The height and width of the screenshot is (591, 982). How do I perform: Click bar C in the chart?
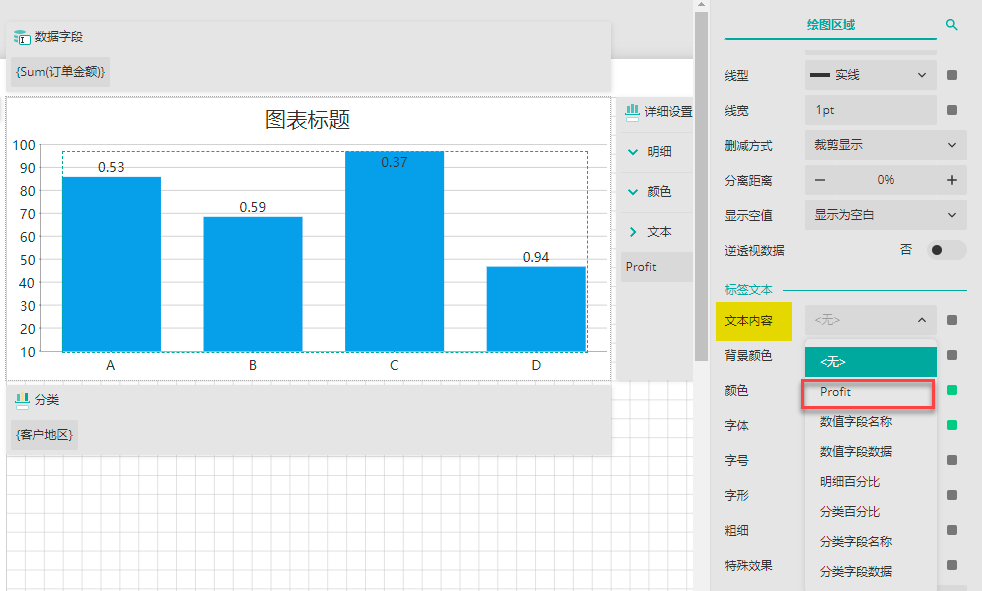click(x=395, y=251)
